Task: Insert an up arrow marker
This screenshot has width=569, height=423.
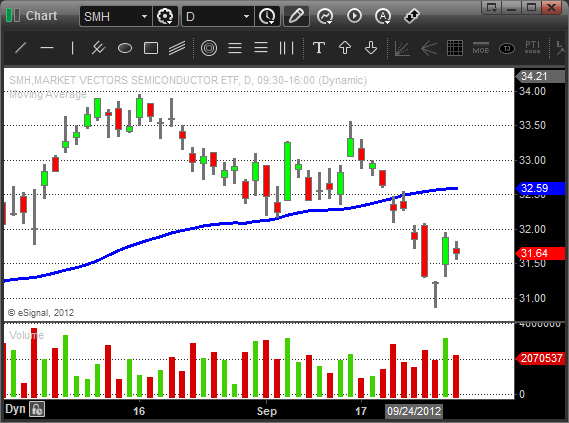Action: click(x=345, y=48)
